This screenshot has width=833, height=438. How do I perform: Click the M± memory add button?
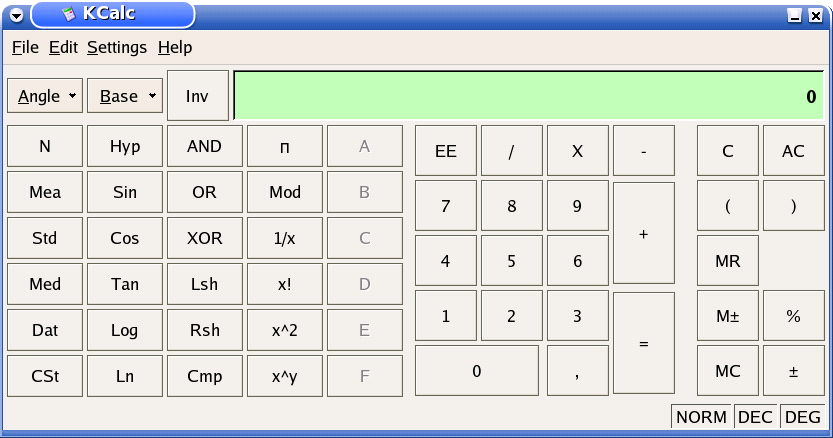coord(728,316)
